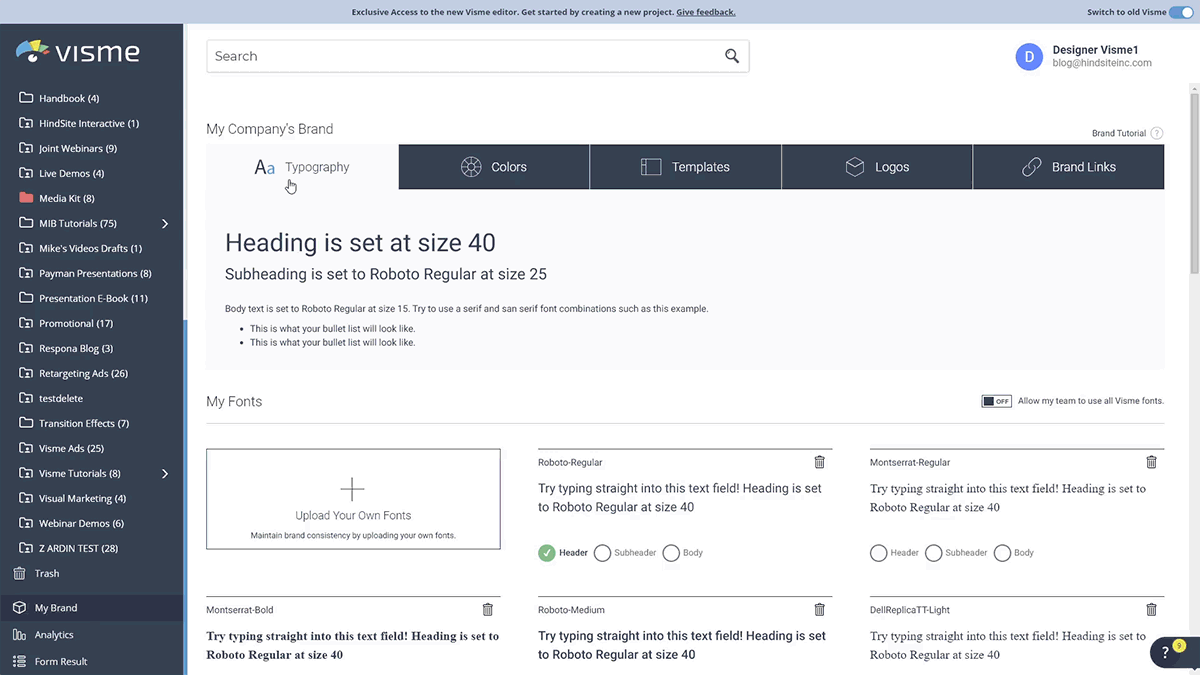Open the Trash in the sidebar
Screen dimensions: 1200x675
[45, 573]
